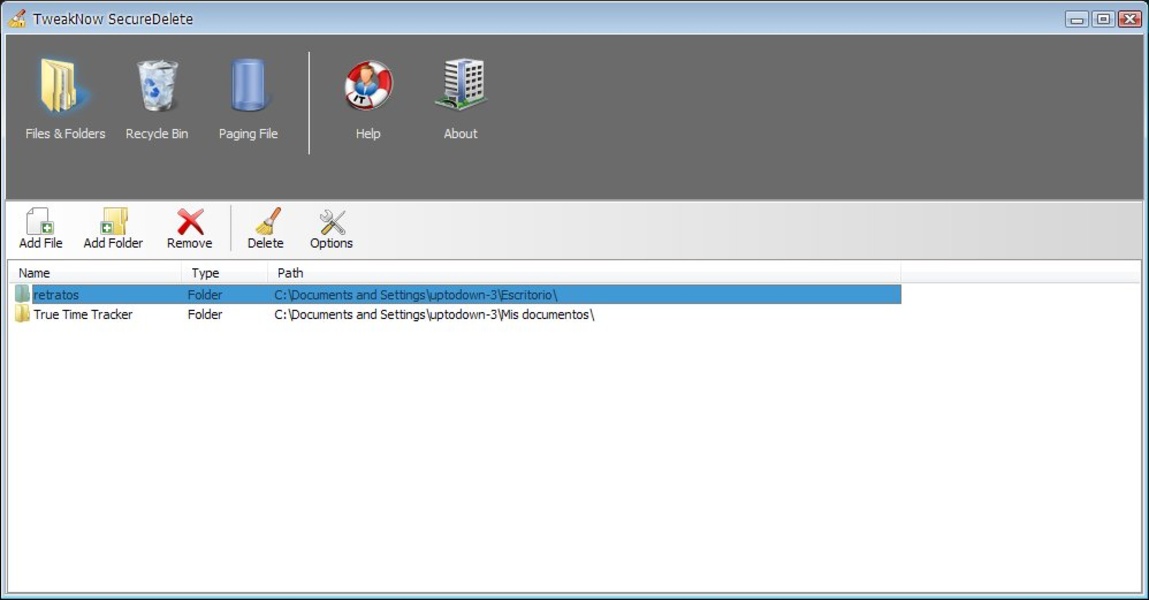Sort list by Type column header
1149x600 pixels.
click(x=224, y=273)
